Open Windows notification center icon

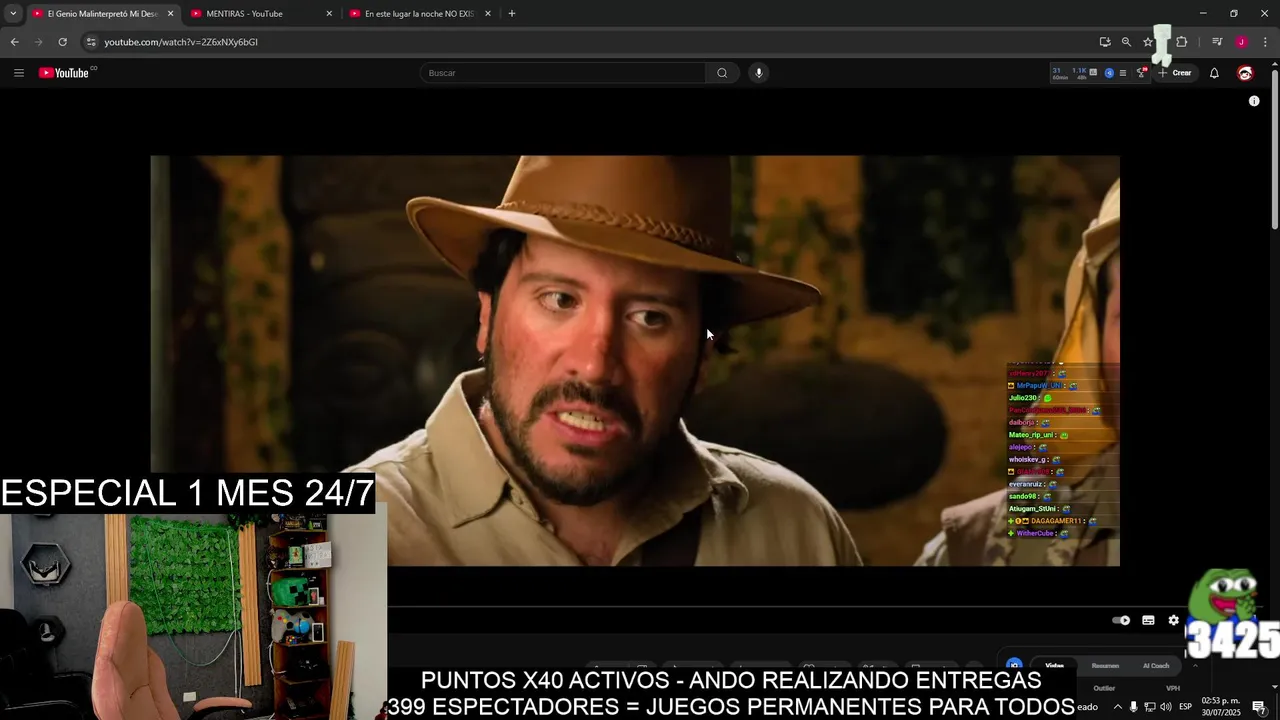[1258, 707]
